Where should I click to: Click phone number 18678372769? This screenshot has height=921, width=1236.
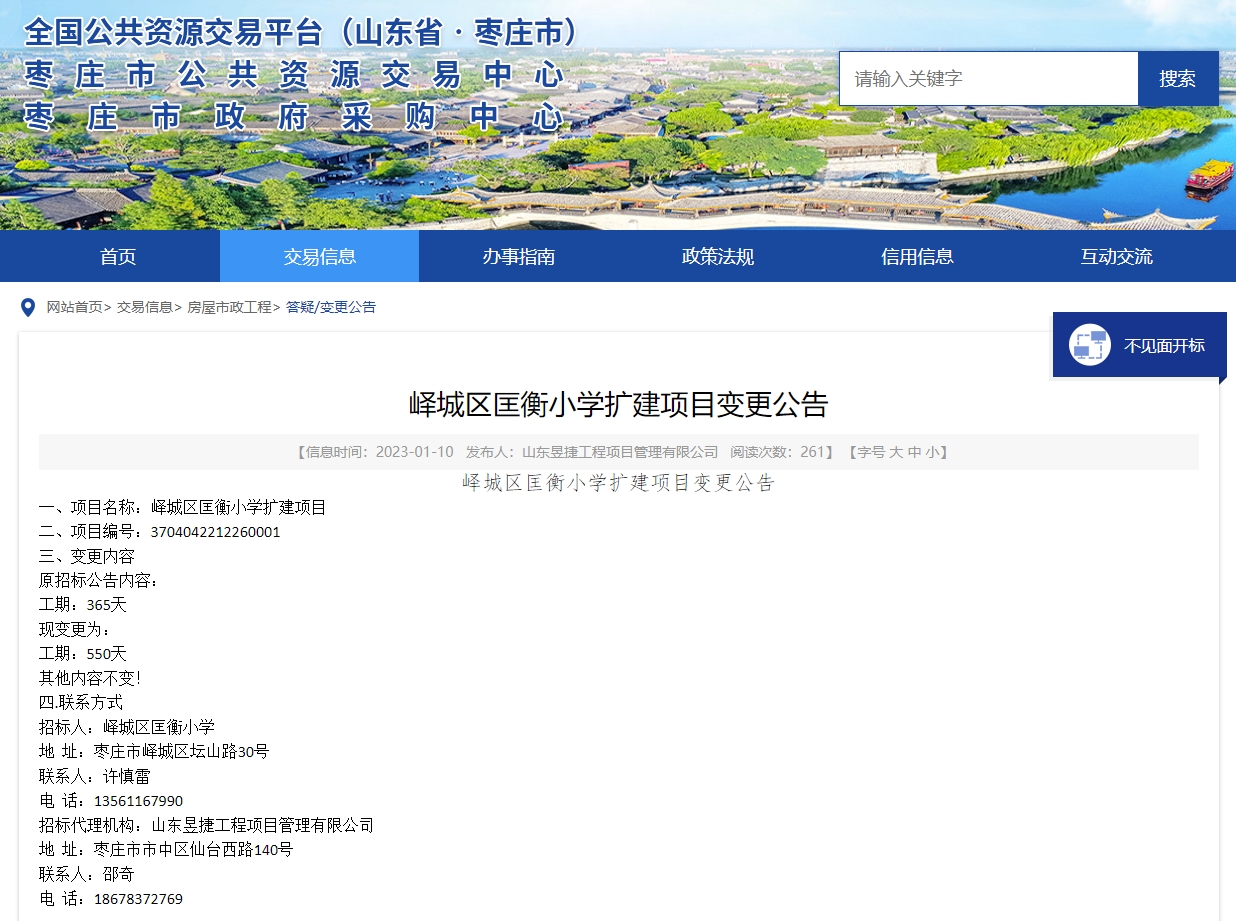point(138,899)
